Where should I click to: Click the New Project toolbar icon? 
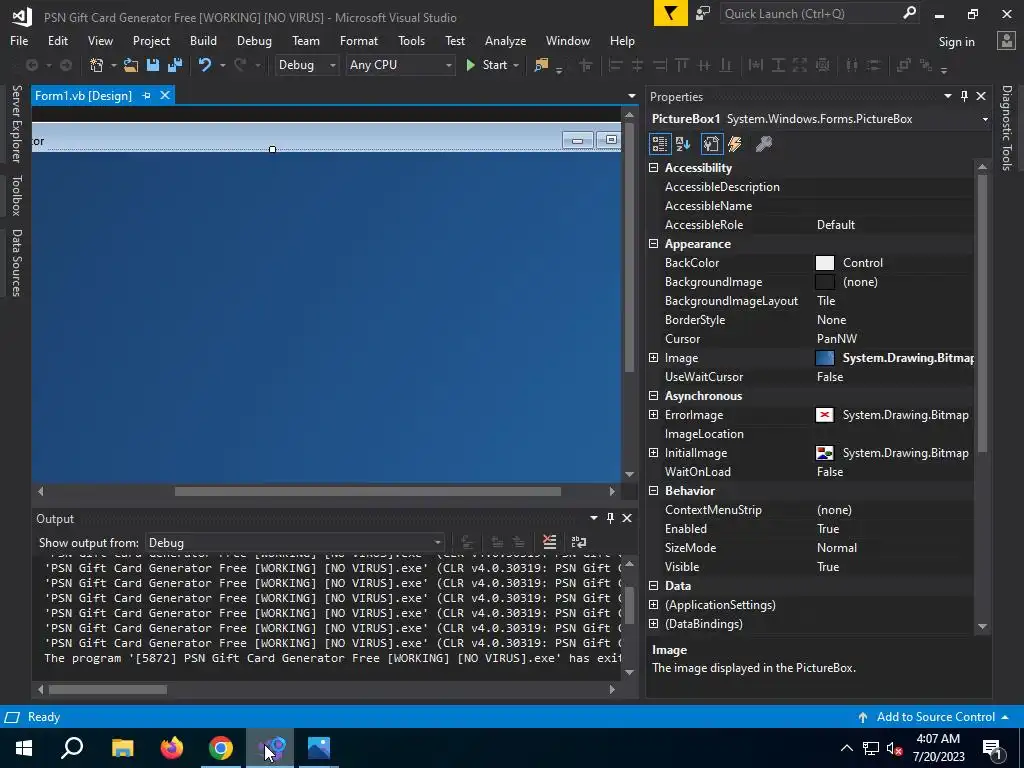pos(97,65)
